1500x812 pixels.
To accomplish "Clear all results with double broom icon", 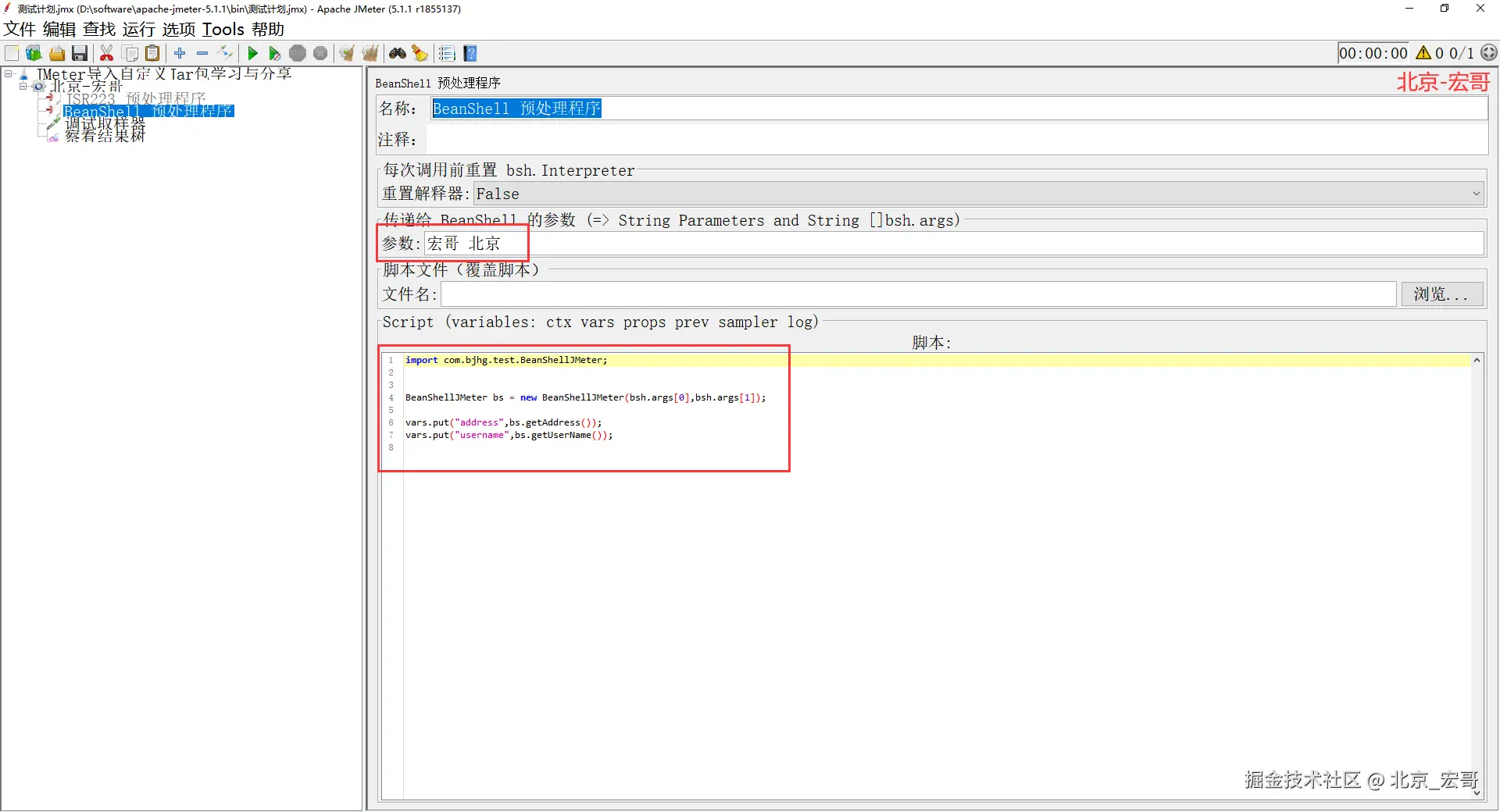I will [370, 53].
